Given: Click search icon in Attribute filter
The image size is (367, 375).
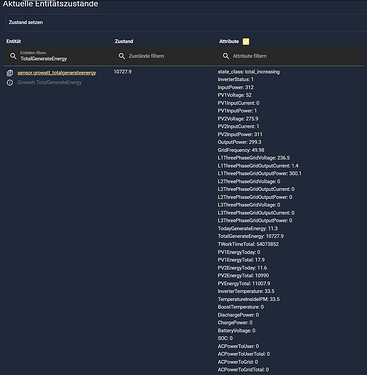Looking at the screenshot, I should 226,56.
